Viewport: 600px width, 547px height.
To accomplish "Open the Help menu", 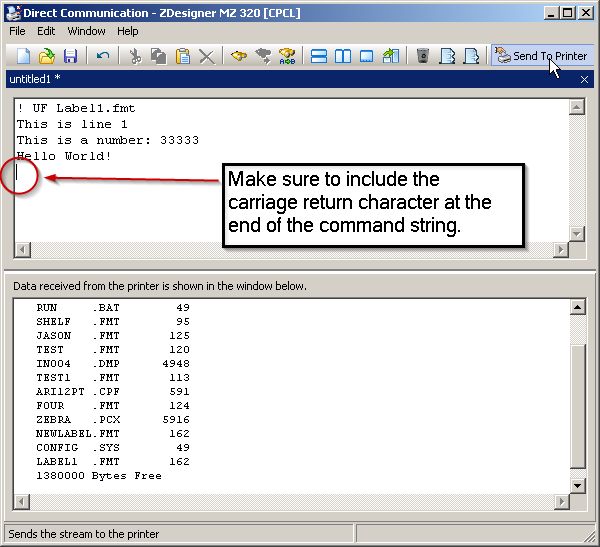I will pos(128,31).
